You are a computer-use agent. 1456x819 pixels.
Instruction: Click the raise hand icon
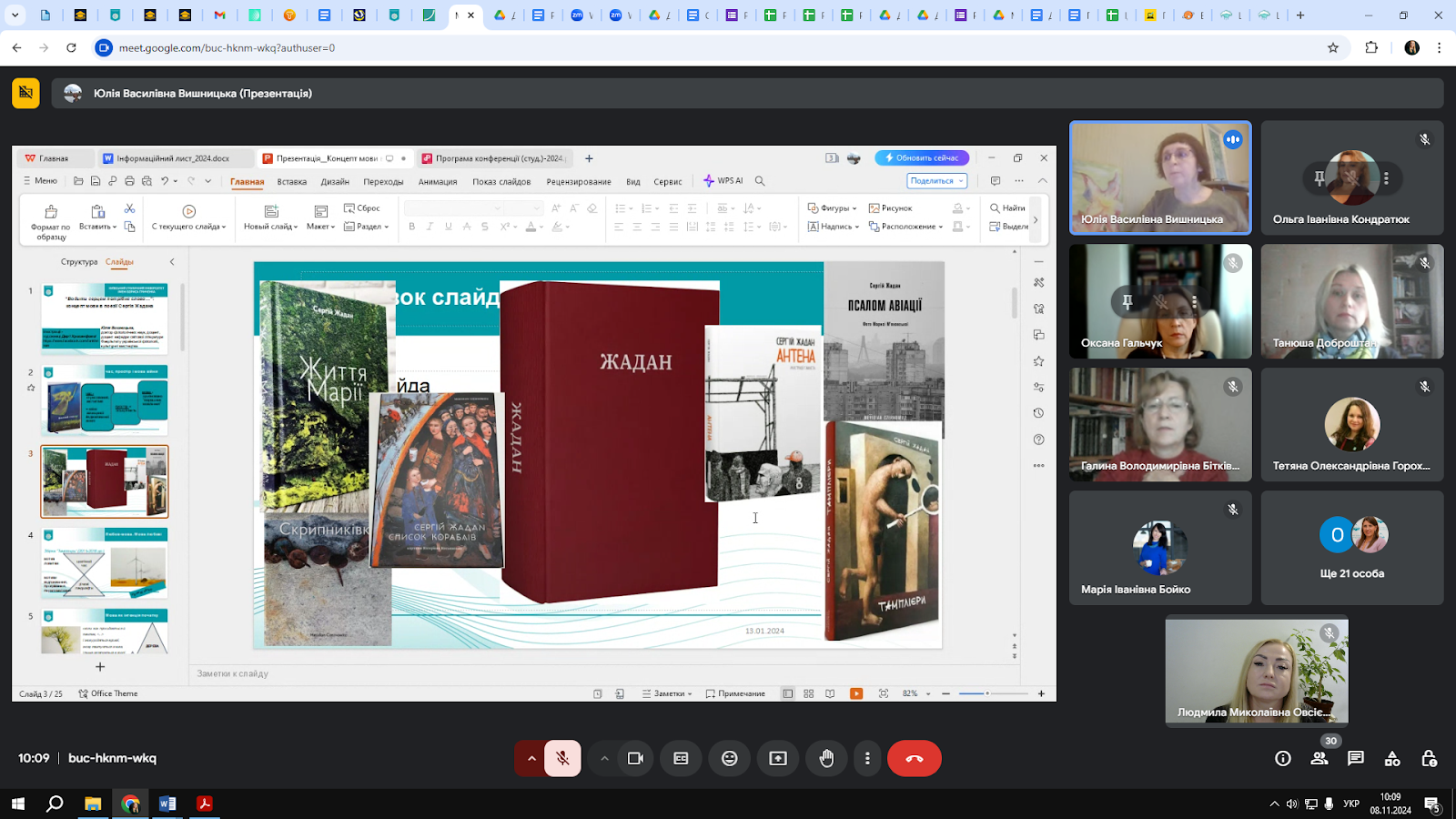point(826,758)
